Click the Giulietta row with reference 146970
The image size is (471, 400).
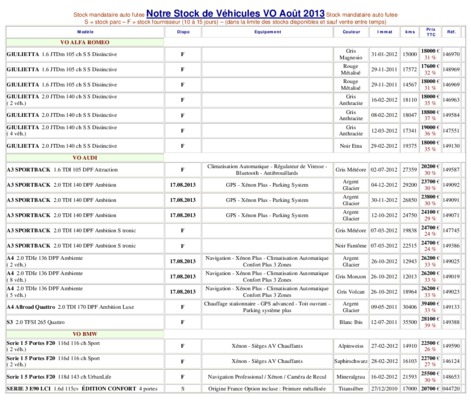pyautogui.click(x=235, y=54)
